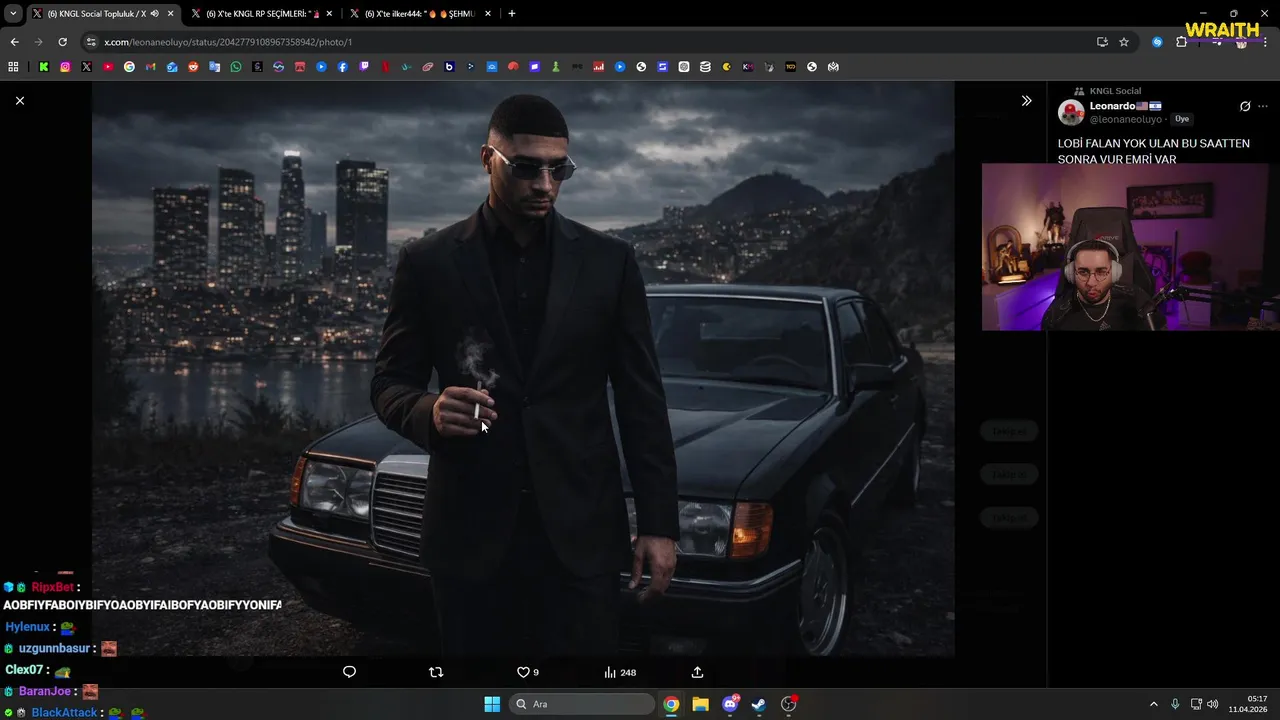The height and width of the screenshot is (720, 1280).
Task: Open the Instagram bookmark
Action: click(x=65, y=67)
